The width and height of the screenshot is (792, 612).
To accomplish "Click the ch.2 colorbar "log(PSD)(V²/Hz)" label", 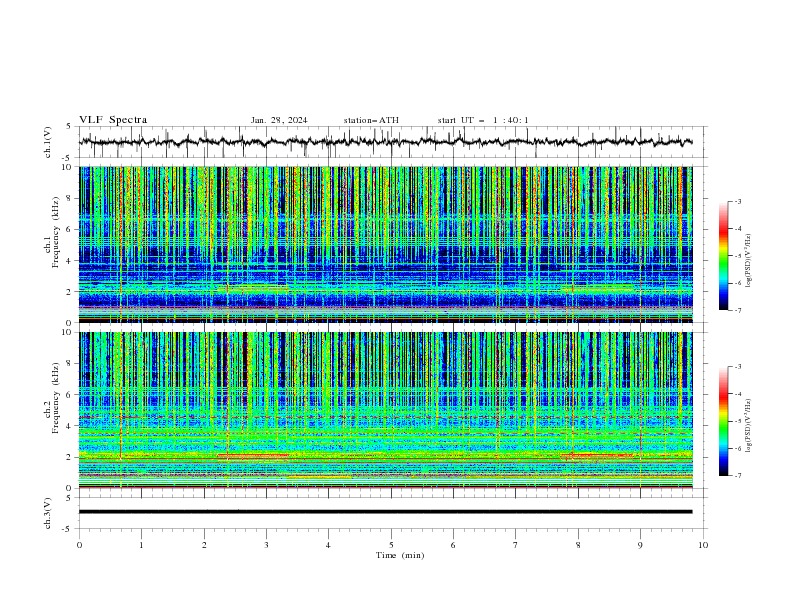I will click(748, 426).
